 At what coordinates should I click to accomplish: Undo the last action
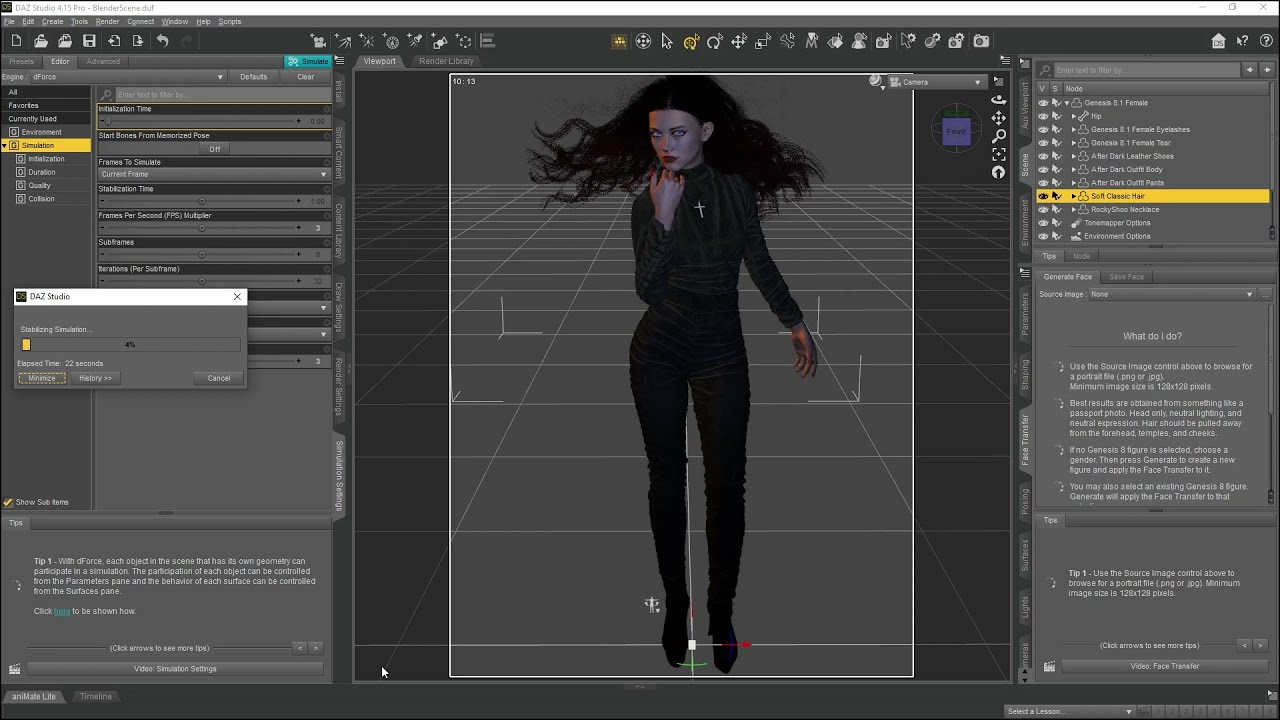[162, 41]
